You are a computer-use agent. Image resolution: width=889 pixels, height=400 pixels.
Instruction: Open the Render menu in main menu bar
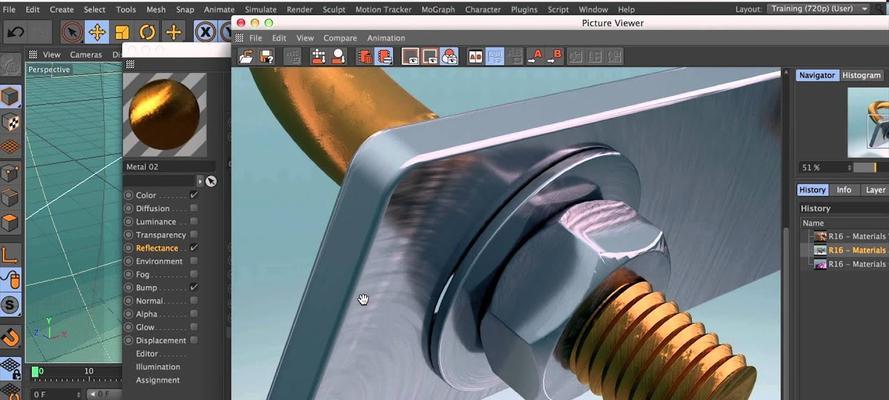(299, 10)
